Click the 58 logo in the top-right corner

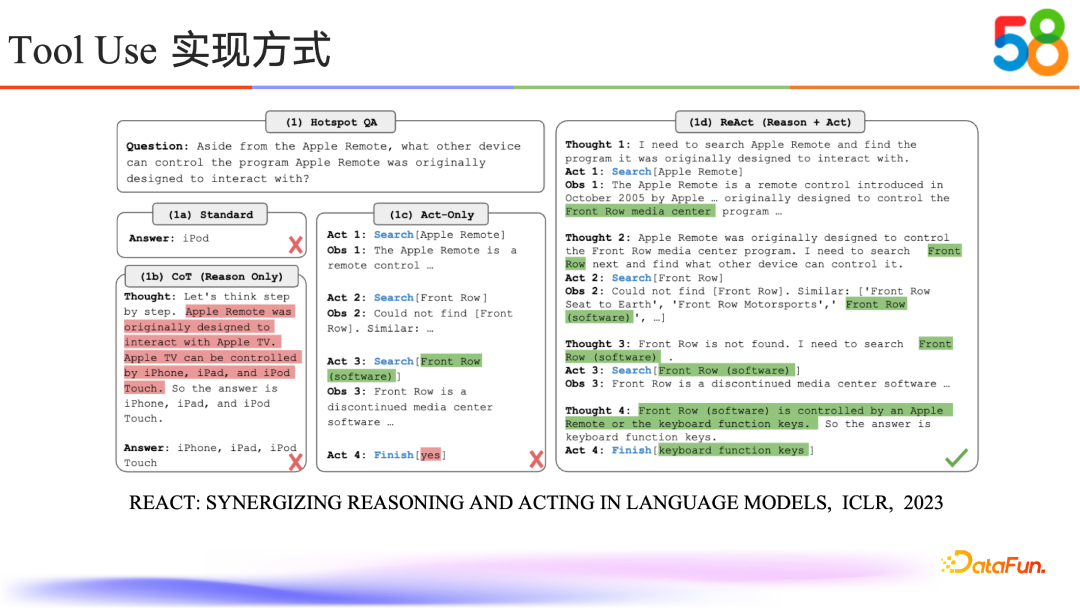coord(1030,45)
